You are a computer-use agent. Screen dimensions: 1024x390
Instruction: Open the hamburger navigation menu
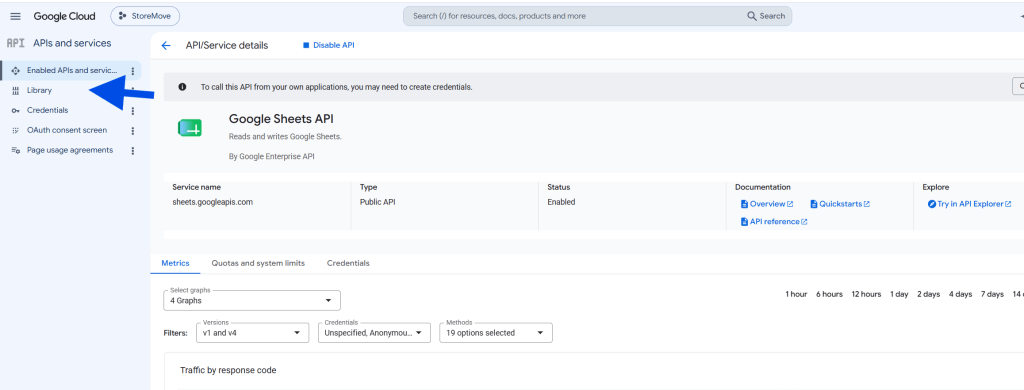[x=16, y=16]
